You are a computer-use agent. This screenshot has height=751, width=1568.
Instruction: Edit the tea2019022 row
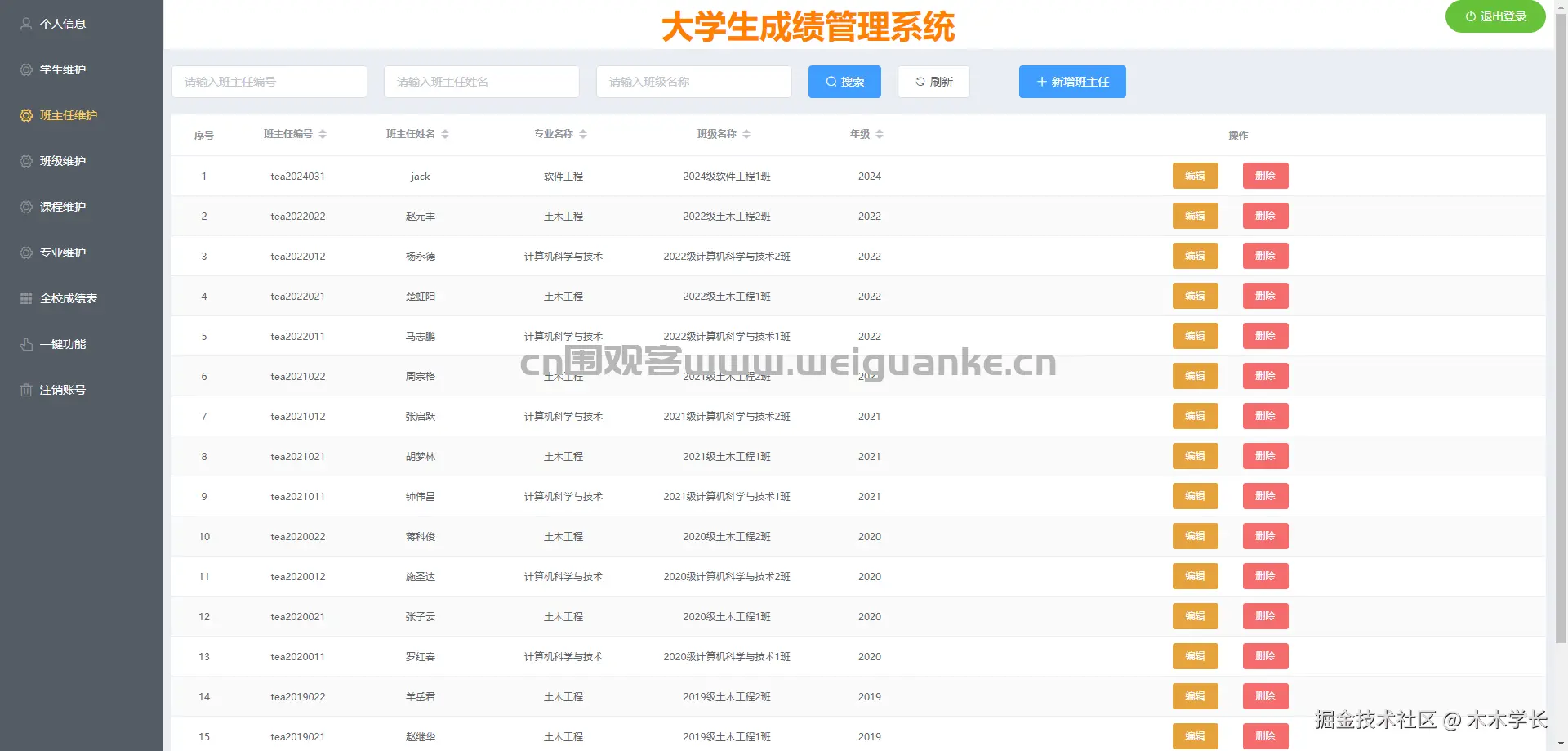[1195, 696]
